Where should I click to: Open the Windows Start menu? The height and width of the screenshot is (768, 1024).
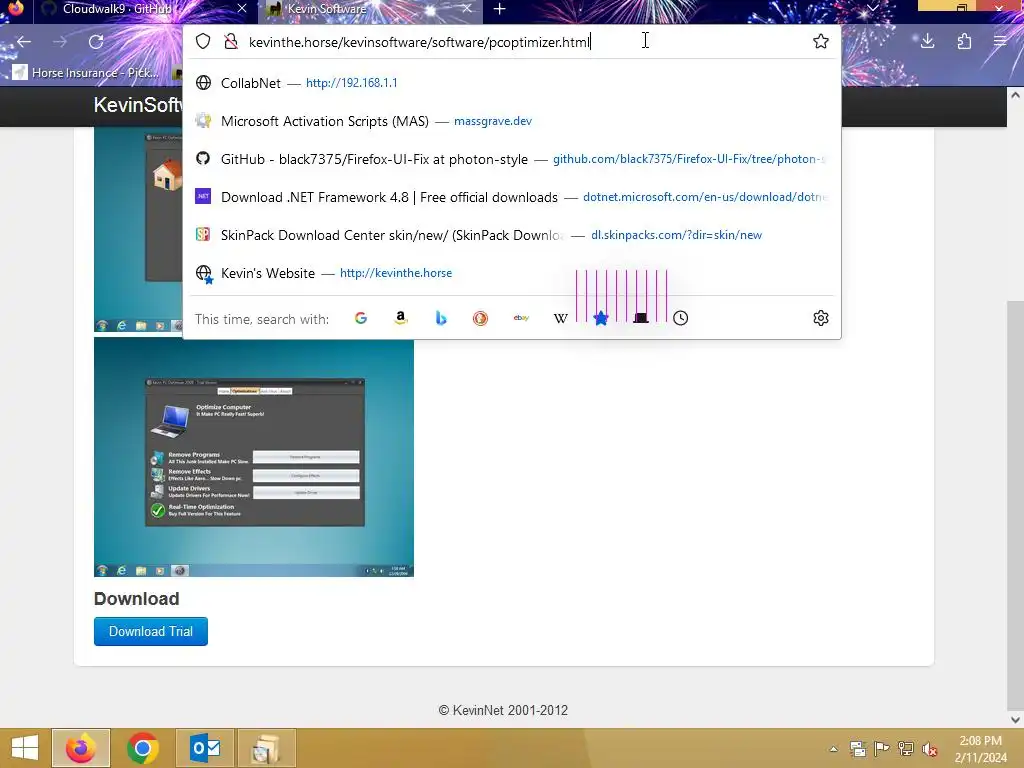25,748
